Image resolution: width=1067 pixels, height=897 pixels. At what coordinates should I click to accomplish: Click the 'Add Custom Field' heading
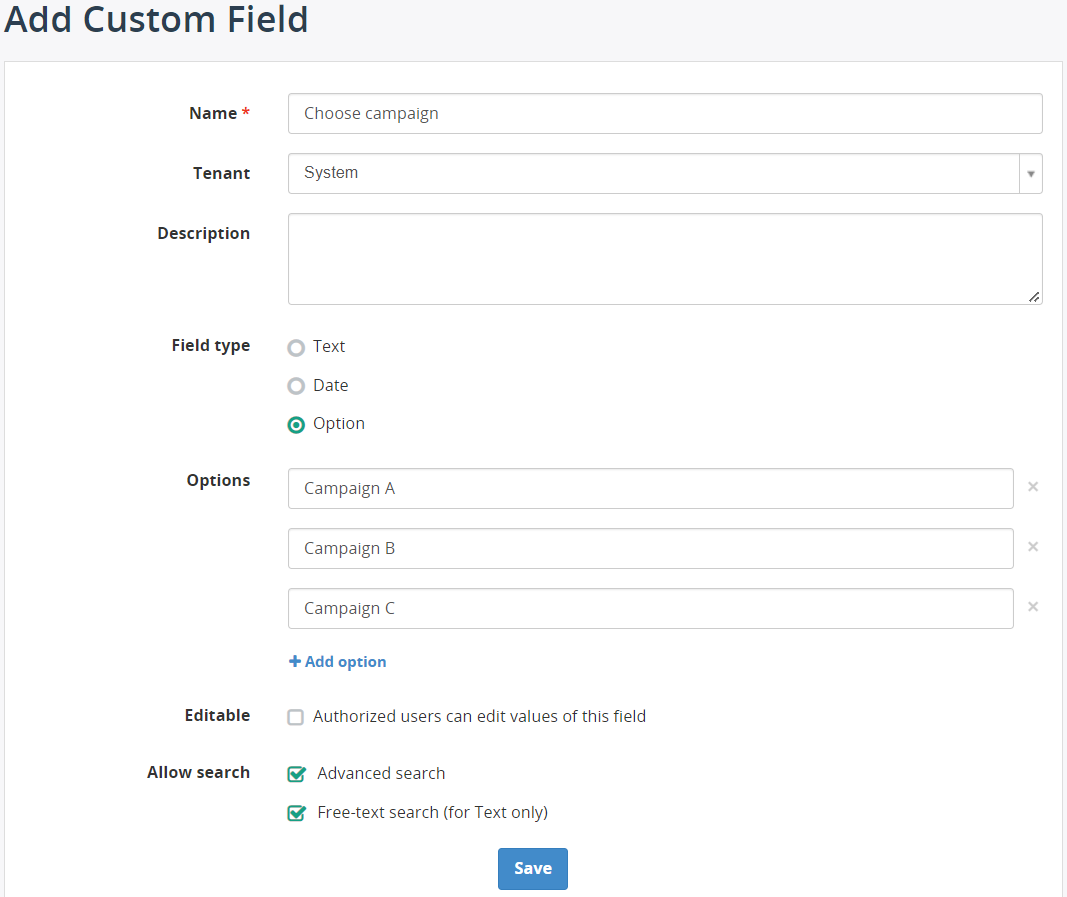156,19
